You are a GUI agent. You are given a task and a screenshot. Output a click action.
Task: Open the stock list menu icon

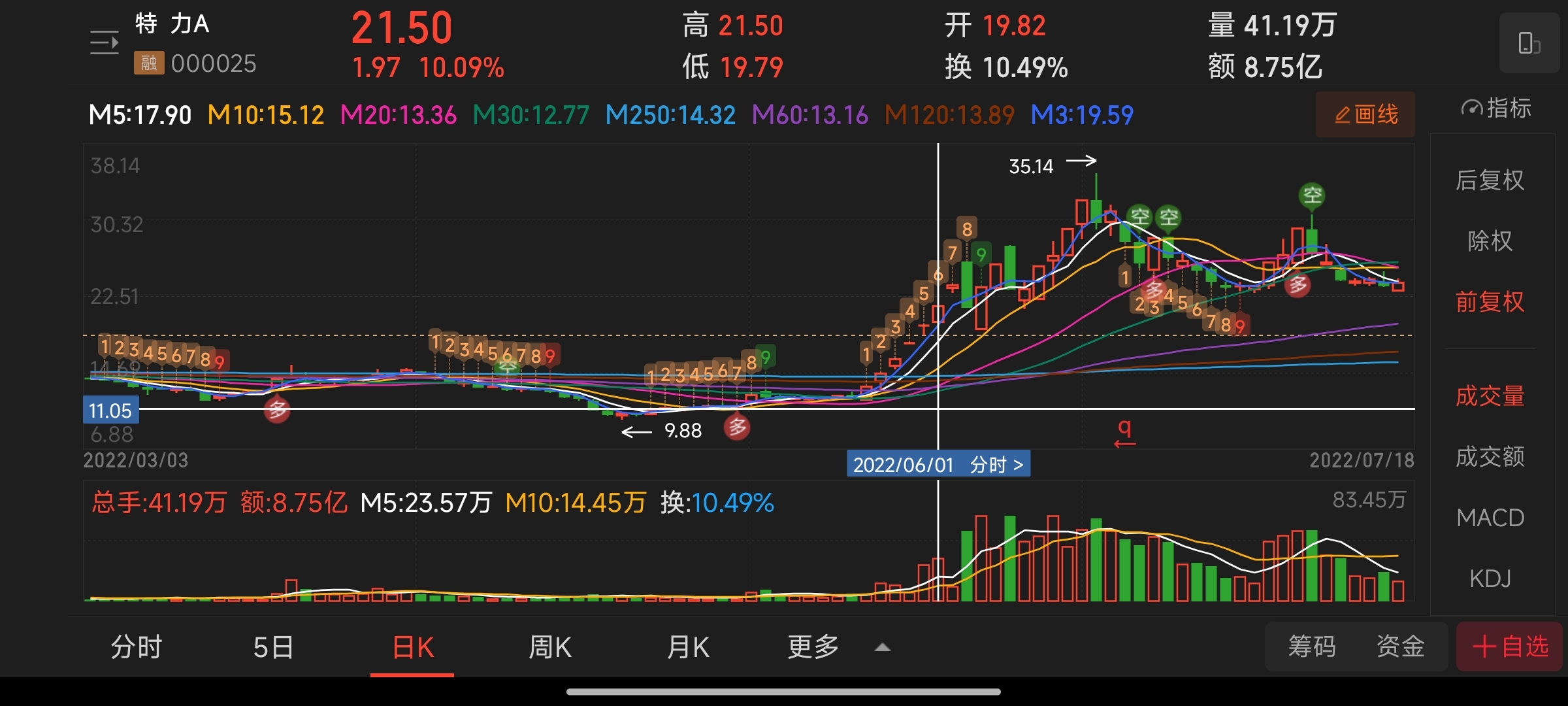point(104,43)
